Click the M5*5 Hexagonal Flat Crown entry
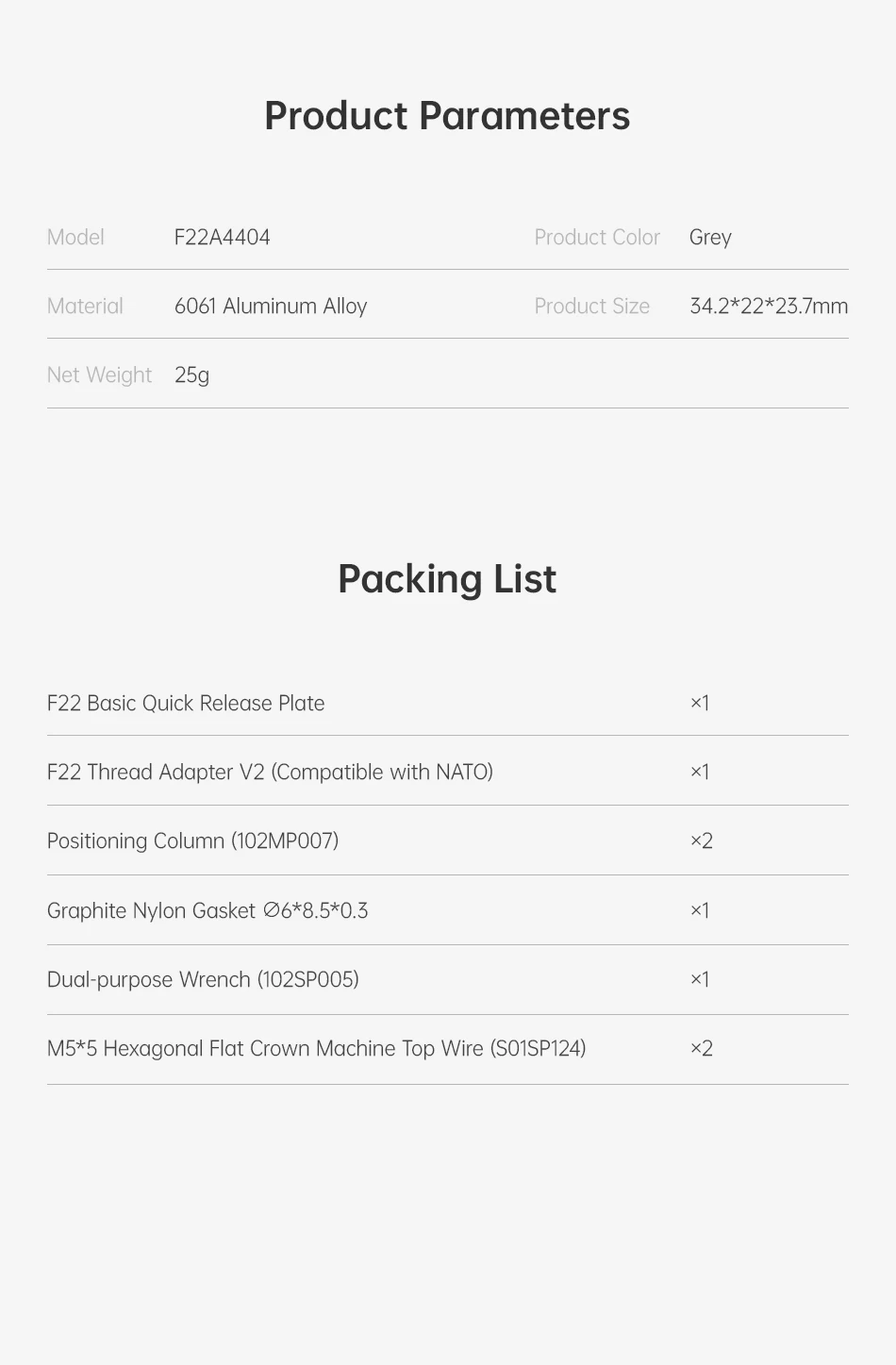The image size is (896, 1365). [316, 1049]
